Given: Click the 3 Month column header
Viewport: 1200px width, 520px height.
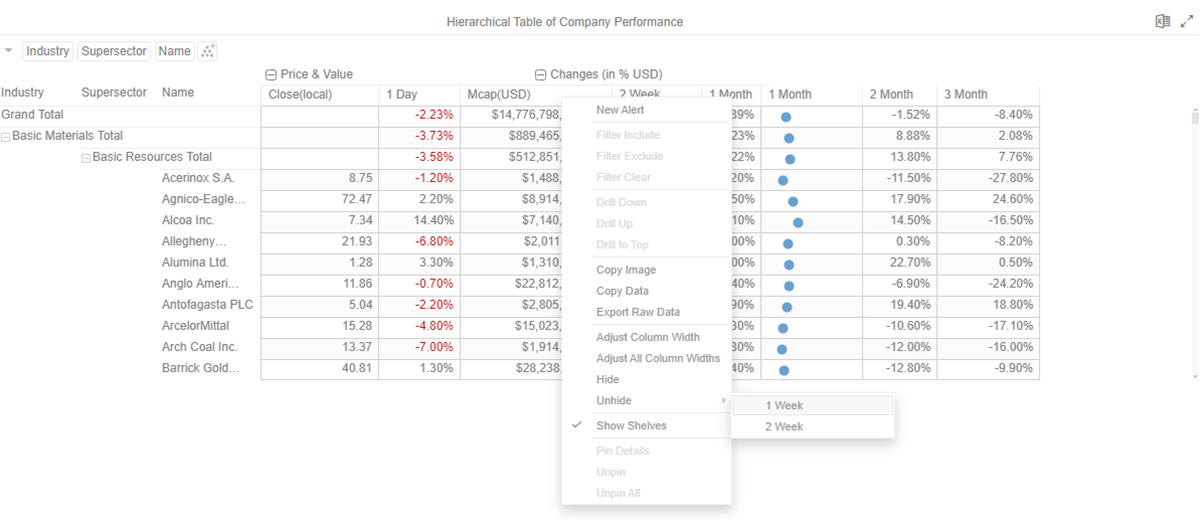Looking at the screenshot, I should (966, 95).
